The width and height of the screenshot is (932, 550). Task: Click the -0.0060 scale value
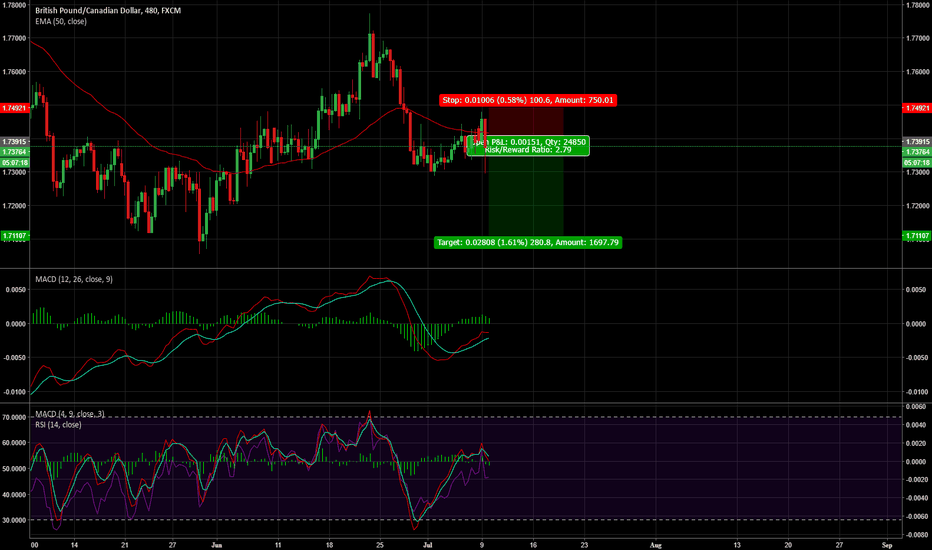(915, 517)
